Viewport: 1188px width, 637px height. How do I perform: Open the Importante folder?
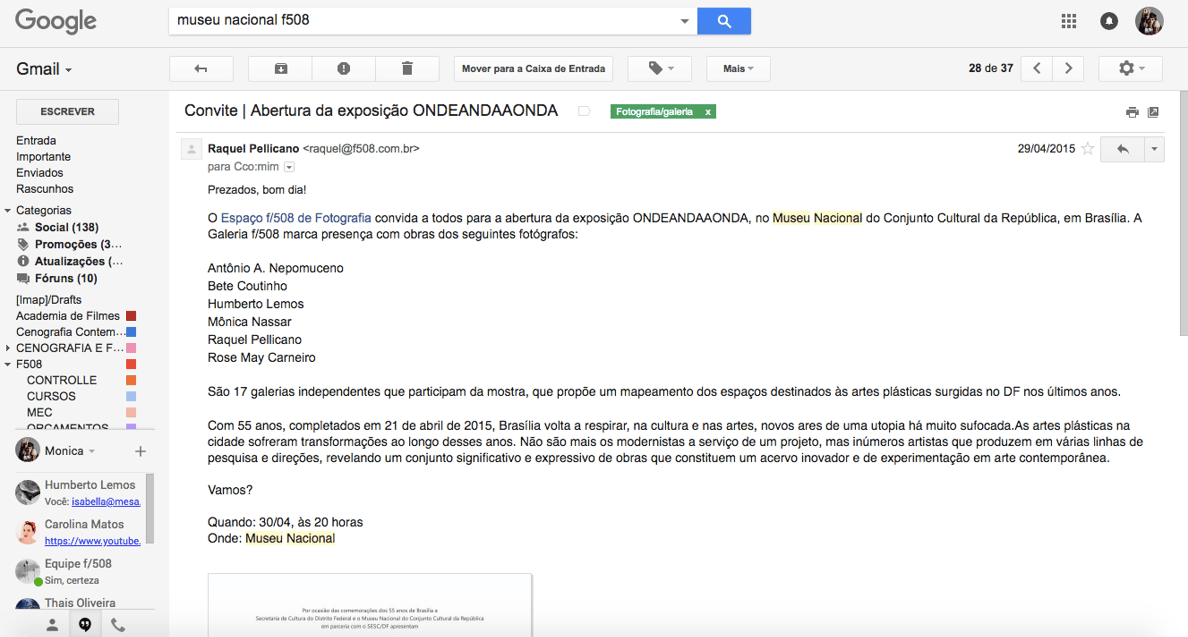(x=43, y=157)
